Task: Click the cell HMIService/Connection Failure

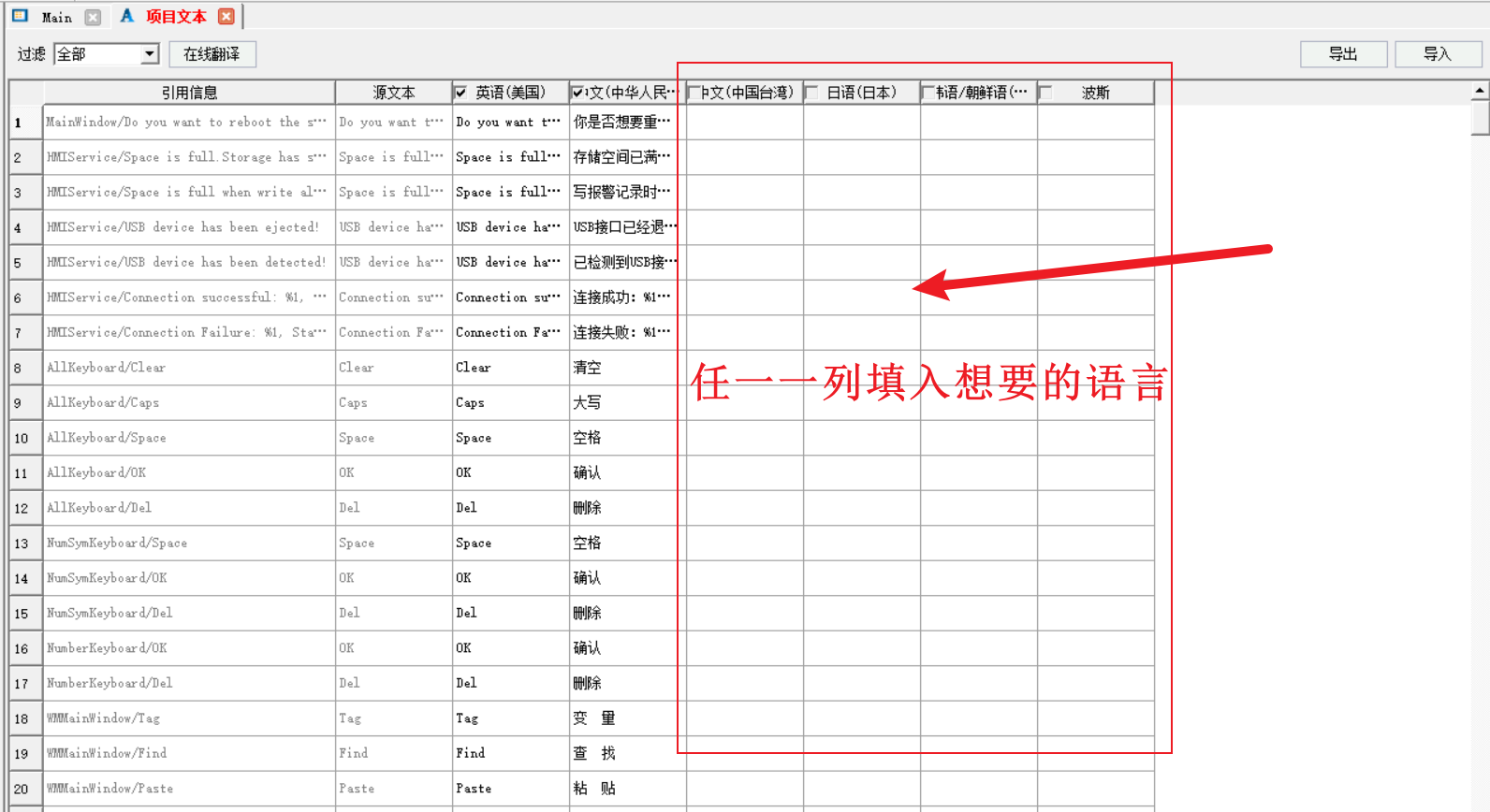Action: (x=189, y=333)
